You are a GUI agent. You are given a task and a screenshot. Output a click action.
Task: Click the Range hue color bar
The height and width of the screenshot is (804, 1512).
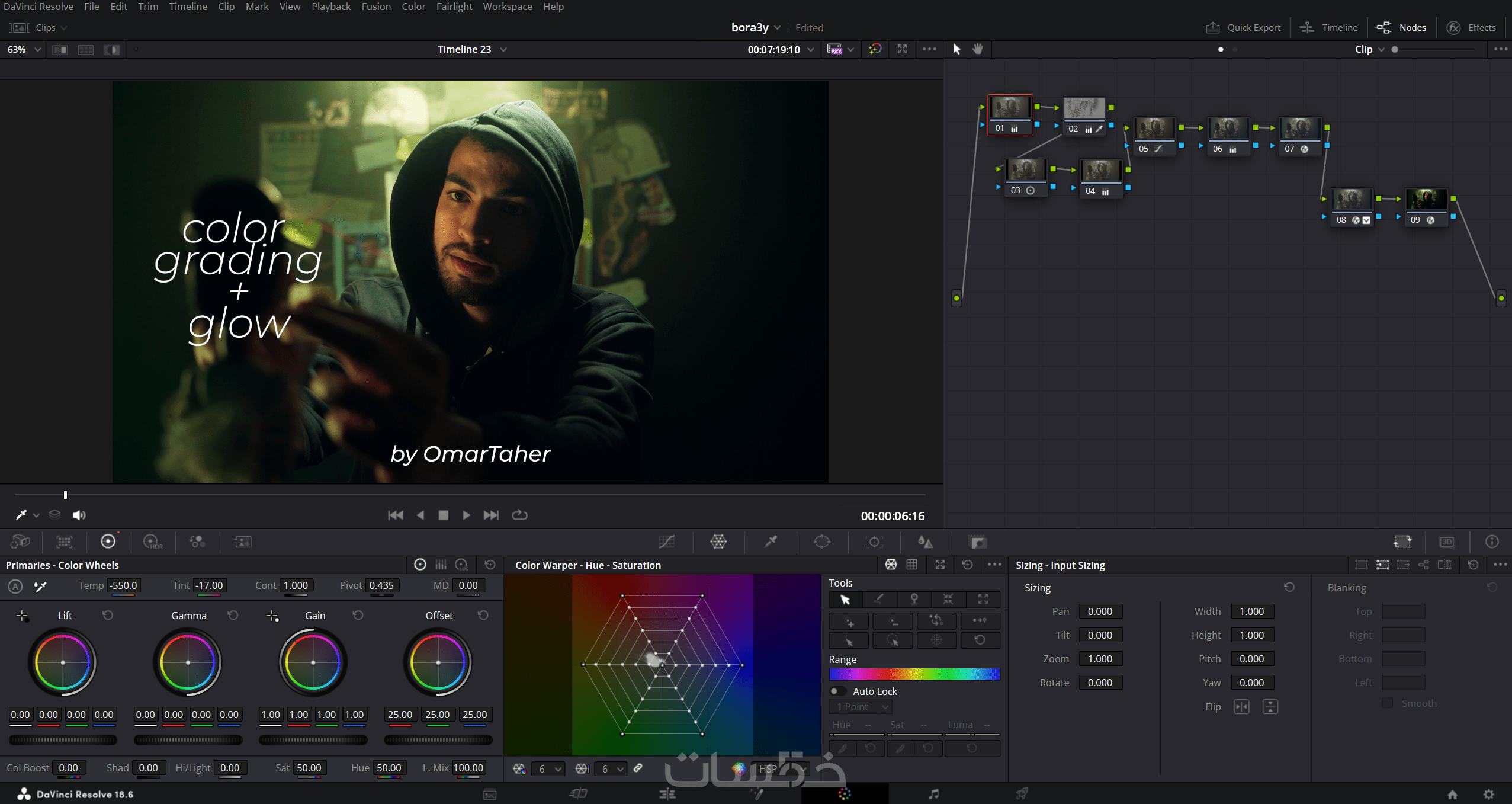(914, 674)
